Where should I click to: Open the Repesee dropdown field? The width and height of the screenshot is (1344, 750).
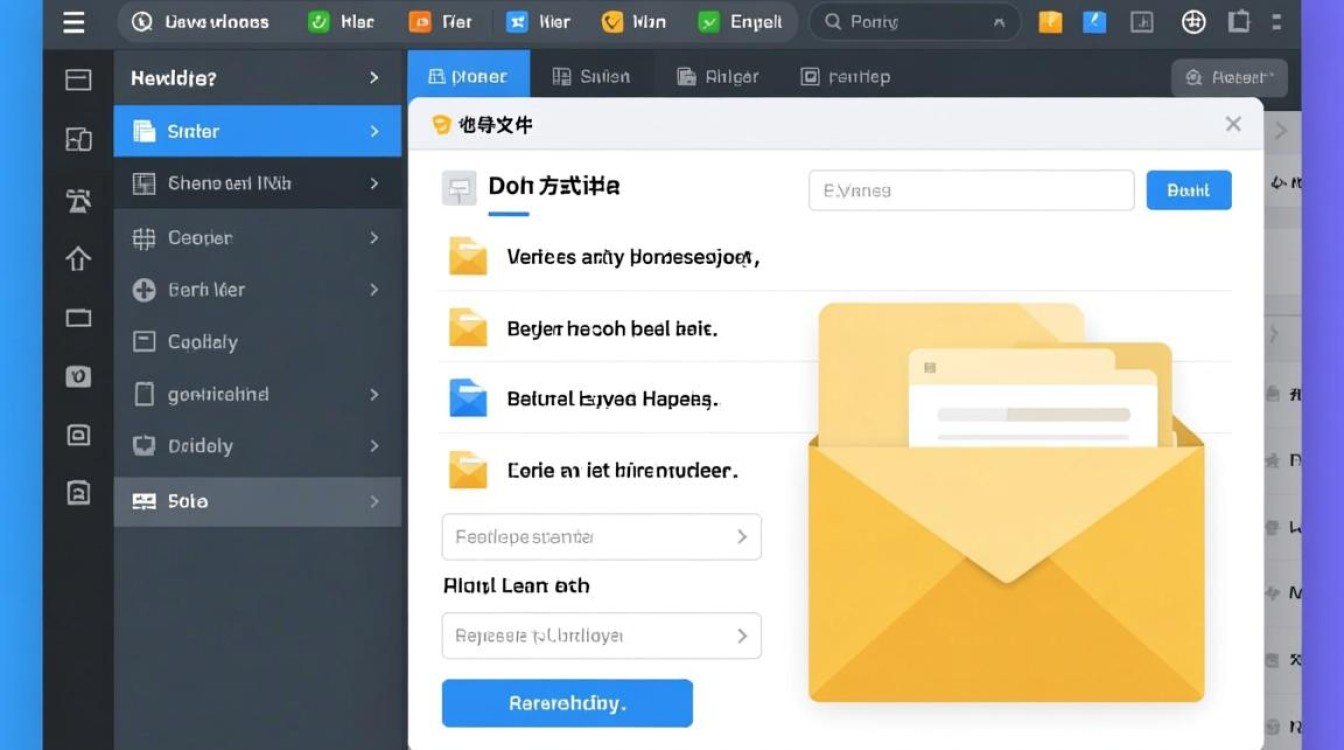(x=601, y=636)
